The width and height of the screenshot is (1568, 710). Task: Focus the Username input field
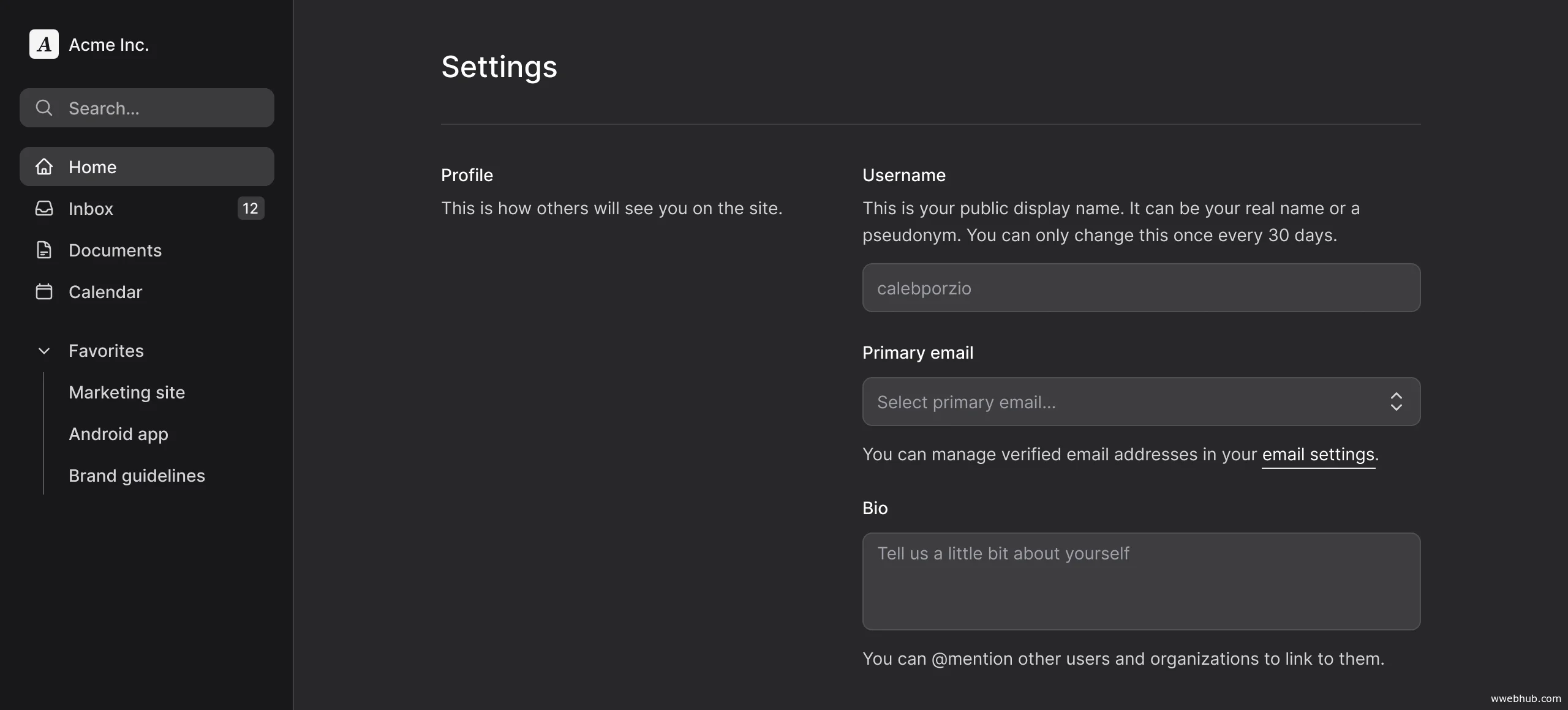coord(1140,288)
